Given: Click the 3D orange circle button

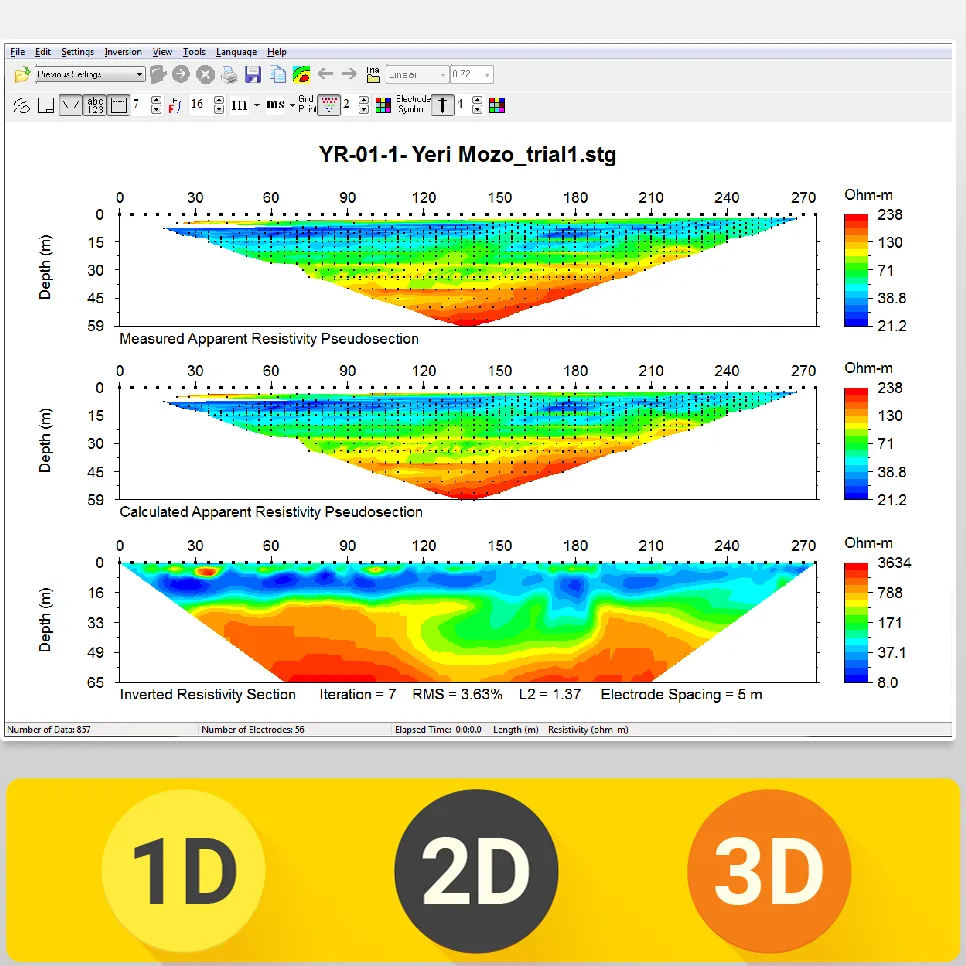Looking at the screenshot, I should (x=769, y=871).
